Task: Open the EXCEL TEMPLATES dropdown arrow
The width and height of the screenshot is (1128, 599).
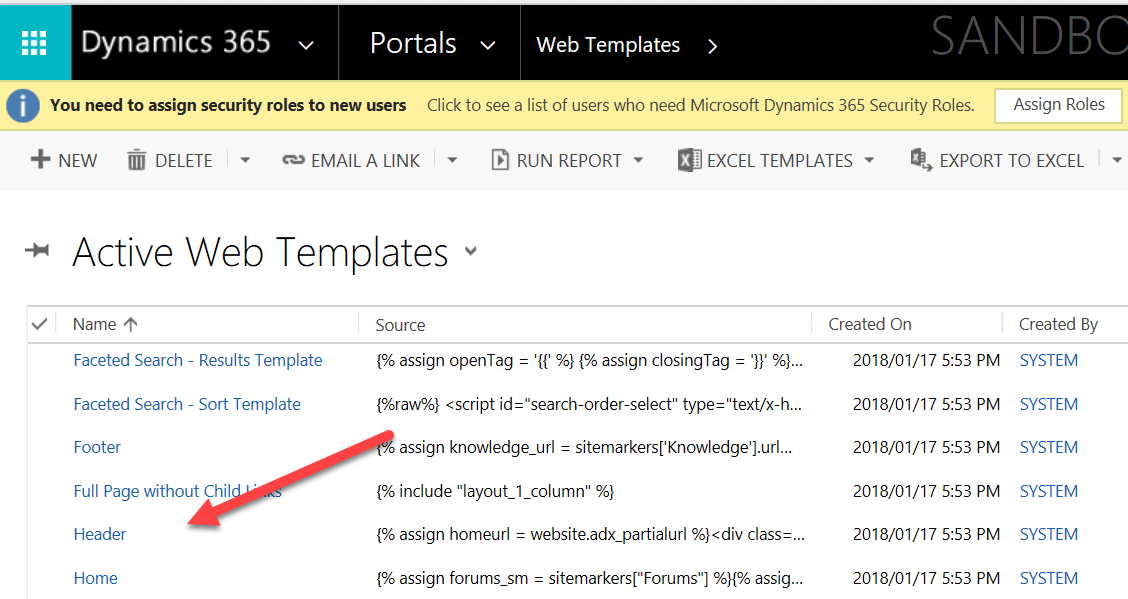Action: pyautogui.click(x=869, y=160)
